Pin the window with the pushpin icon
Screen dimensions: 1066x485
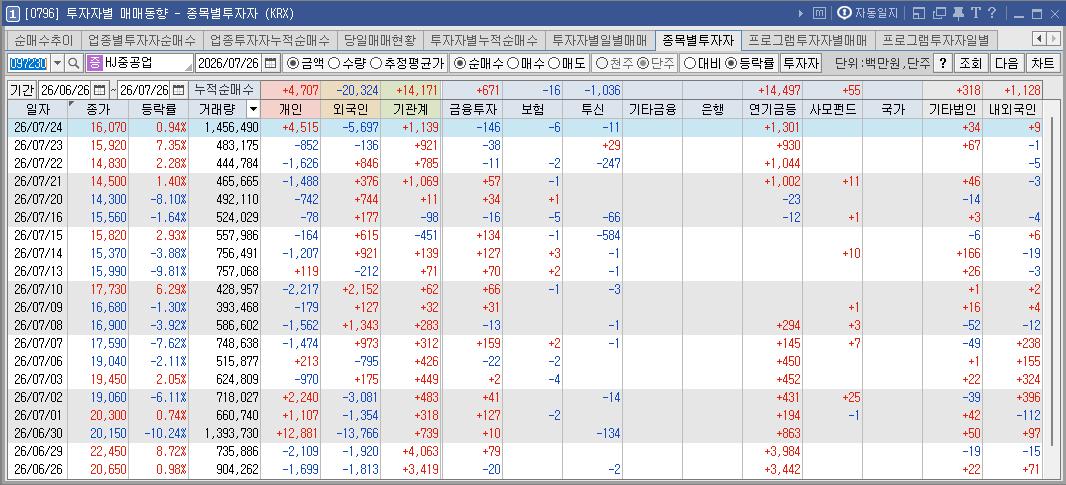point(959,13)
